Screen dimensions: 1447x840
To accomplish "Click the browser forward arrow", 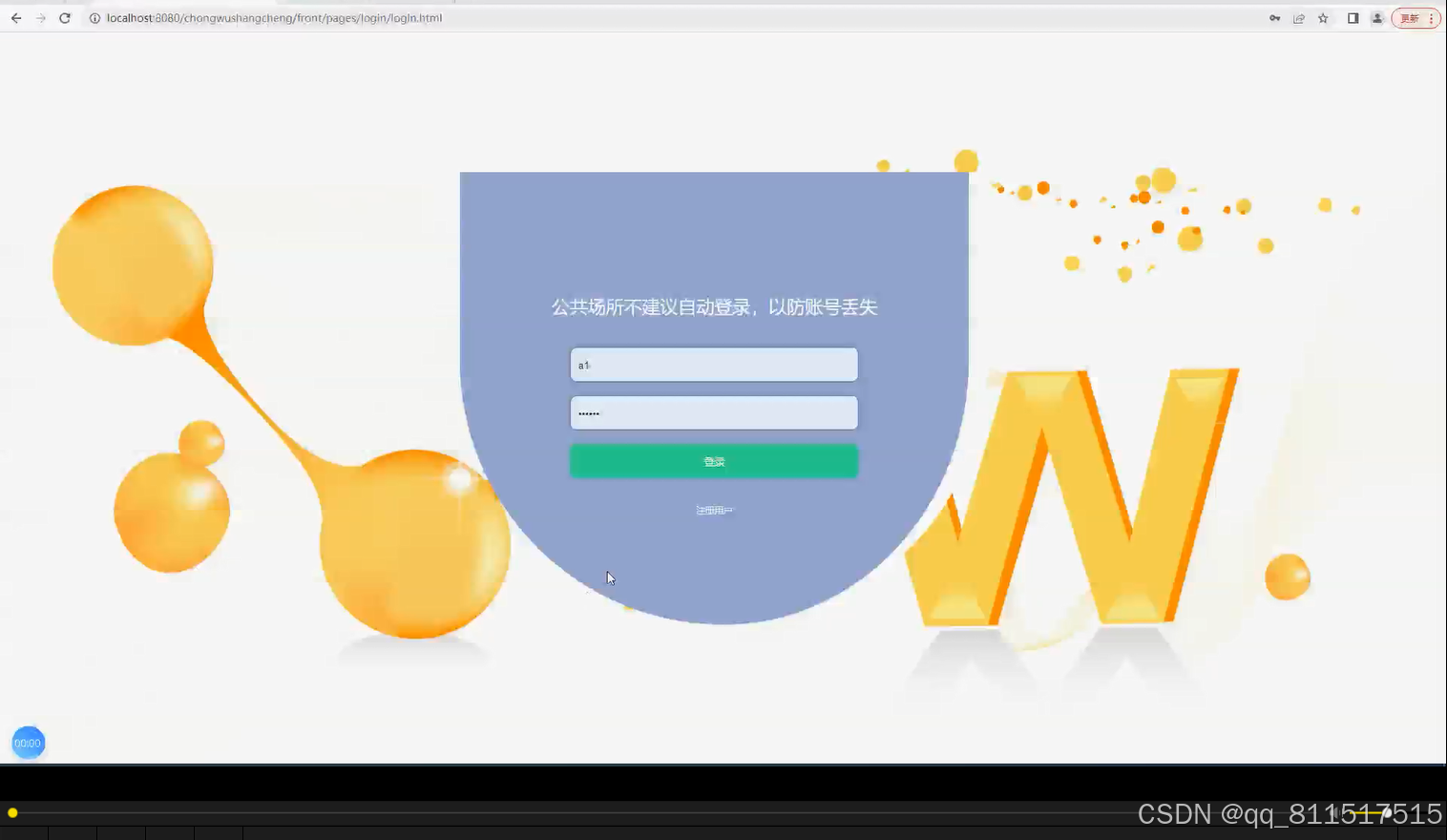I will pyautogui.click(x=39, y=17).
